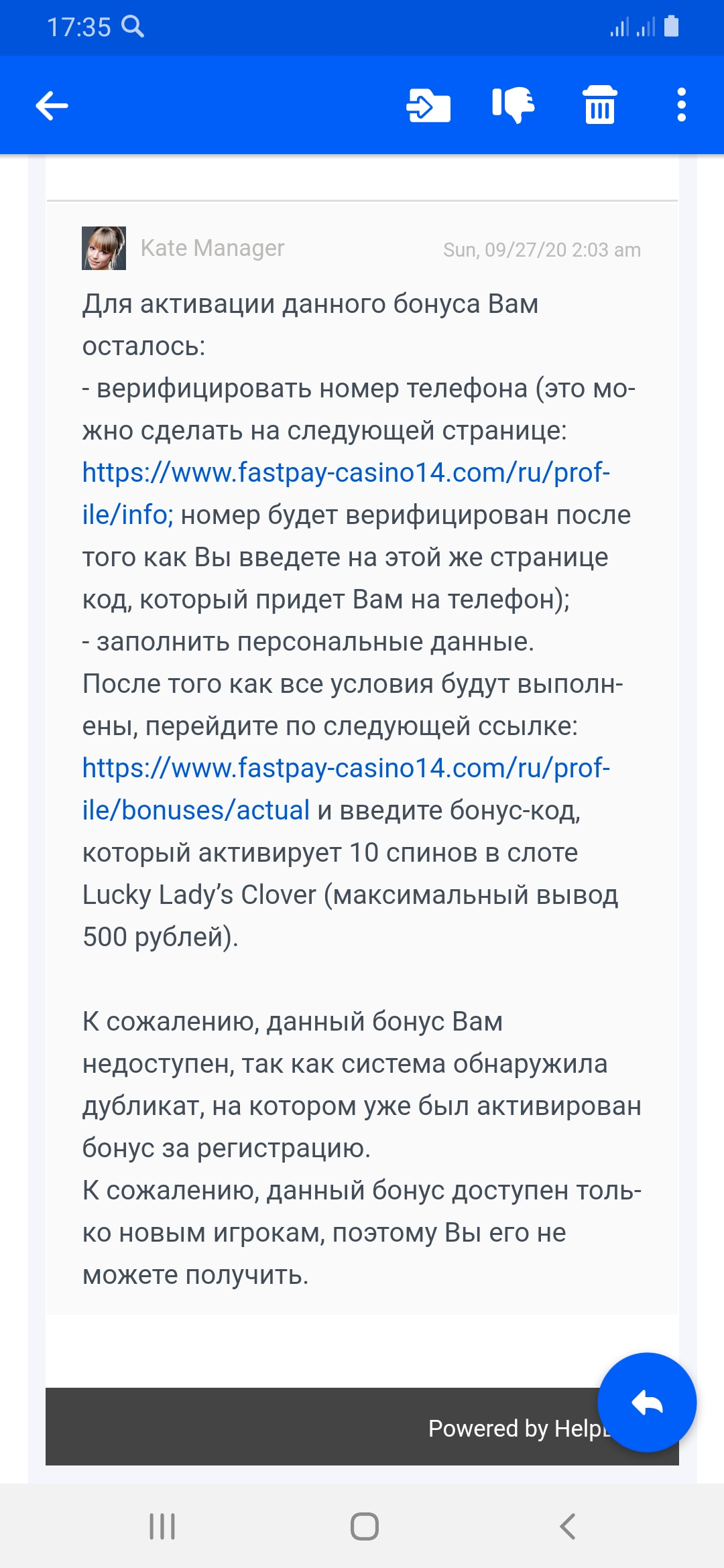The width and height of the screenshot is (724, 1568).
Task: Open the fastpay-casino14 profile/info link
Action: point(346,493)
